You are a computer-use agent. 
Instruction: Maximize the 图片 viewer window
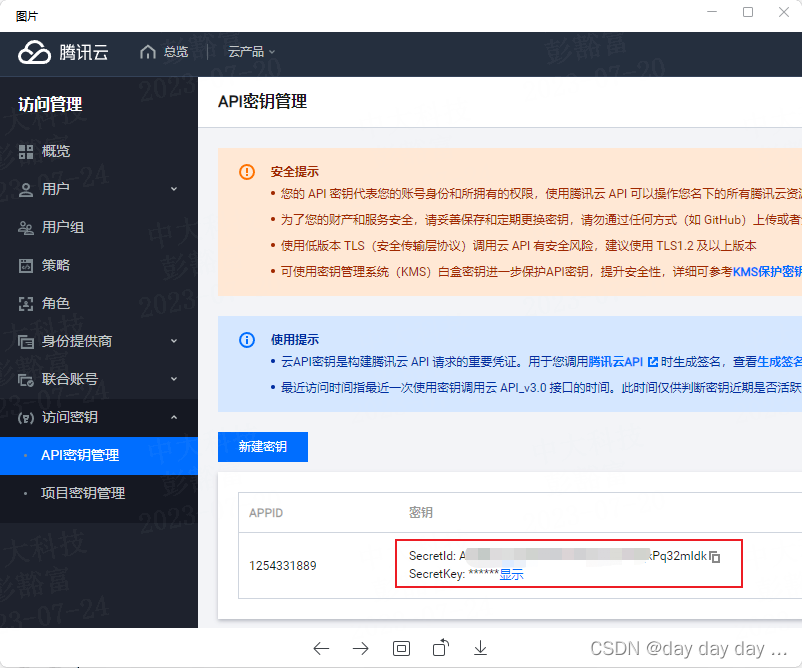click(x=748, y=12)
